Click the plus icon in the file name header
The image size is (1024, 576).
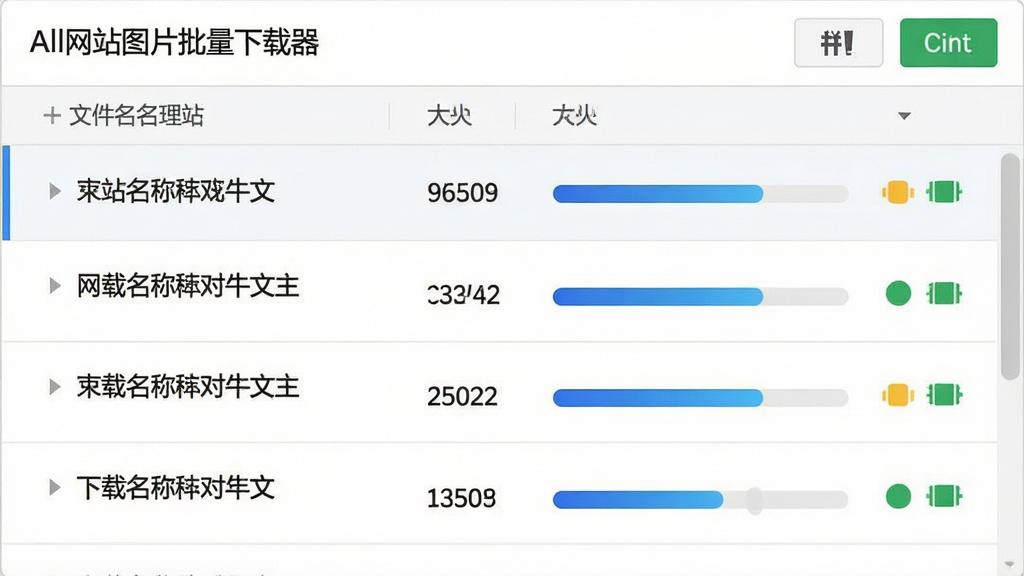tap(52, 116)
